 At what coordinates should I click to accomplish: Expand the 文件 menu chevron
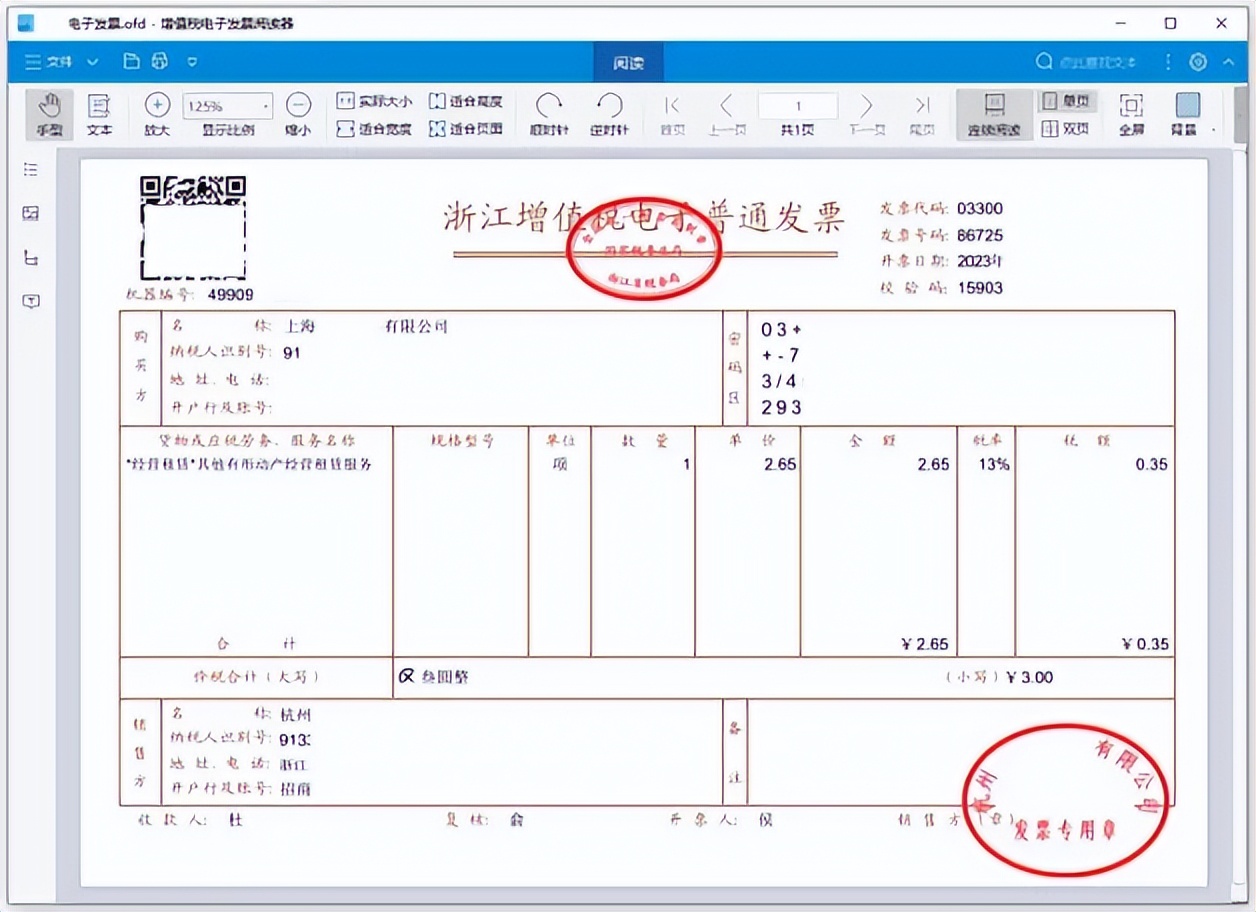[x=92, y=61]
